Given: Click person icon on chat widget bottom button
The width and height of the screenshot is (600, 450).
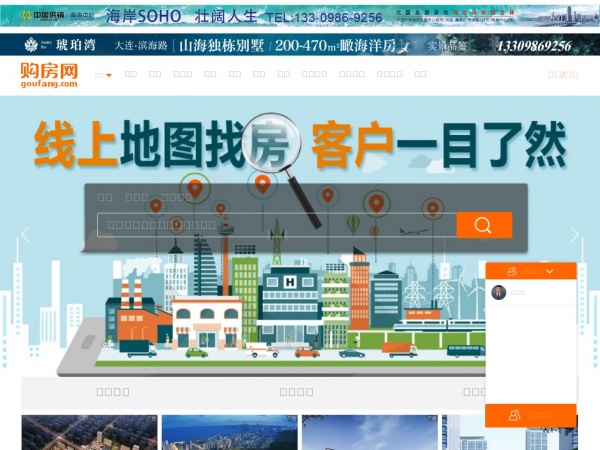Looking at the screenshot, I should (x=514, y=415).
